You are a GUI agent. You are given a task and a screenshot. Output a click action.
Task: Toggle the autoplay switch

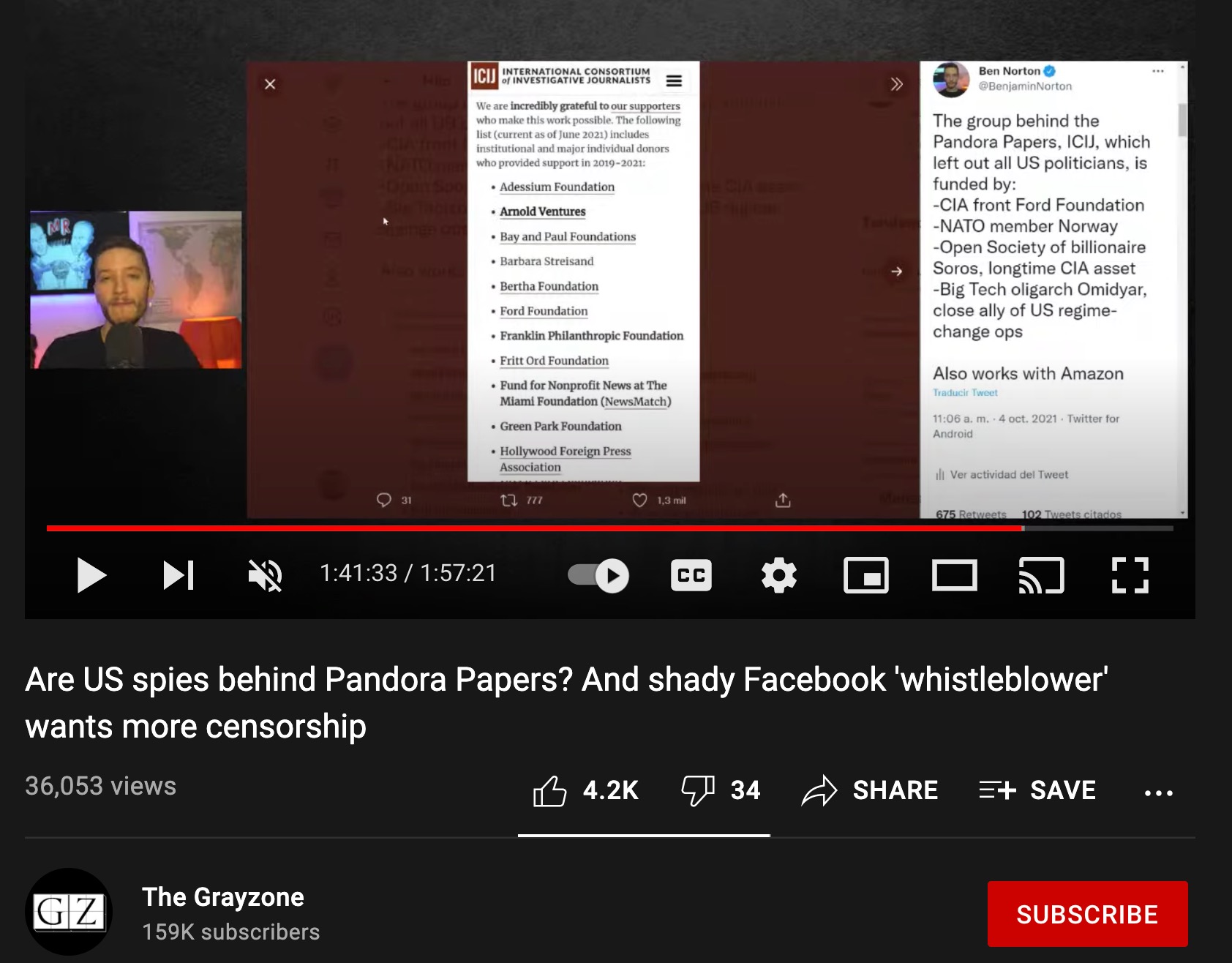point(598,575)
